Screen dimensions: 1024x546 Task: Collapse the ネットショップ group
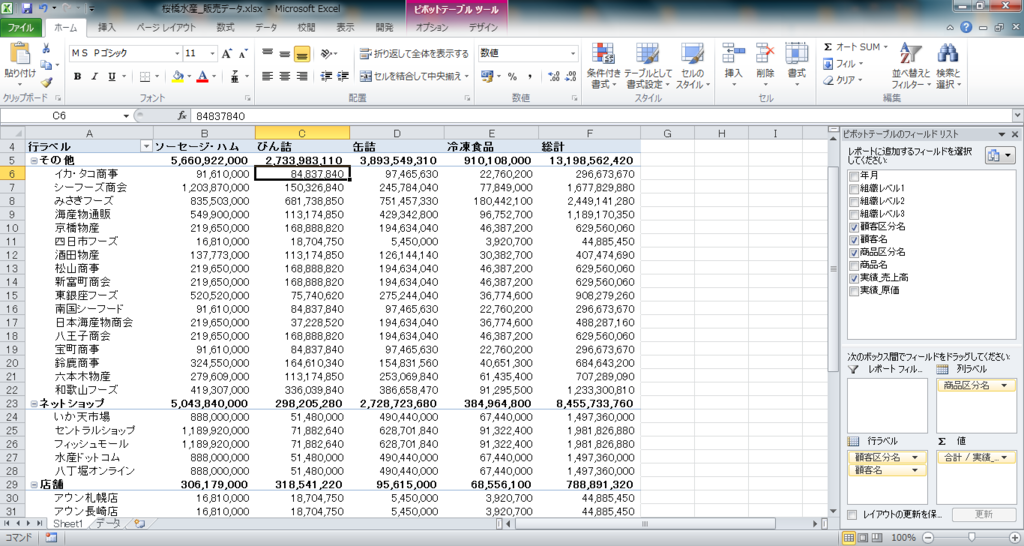pos(34,404)
